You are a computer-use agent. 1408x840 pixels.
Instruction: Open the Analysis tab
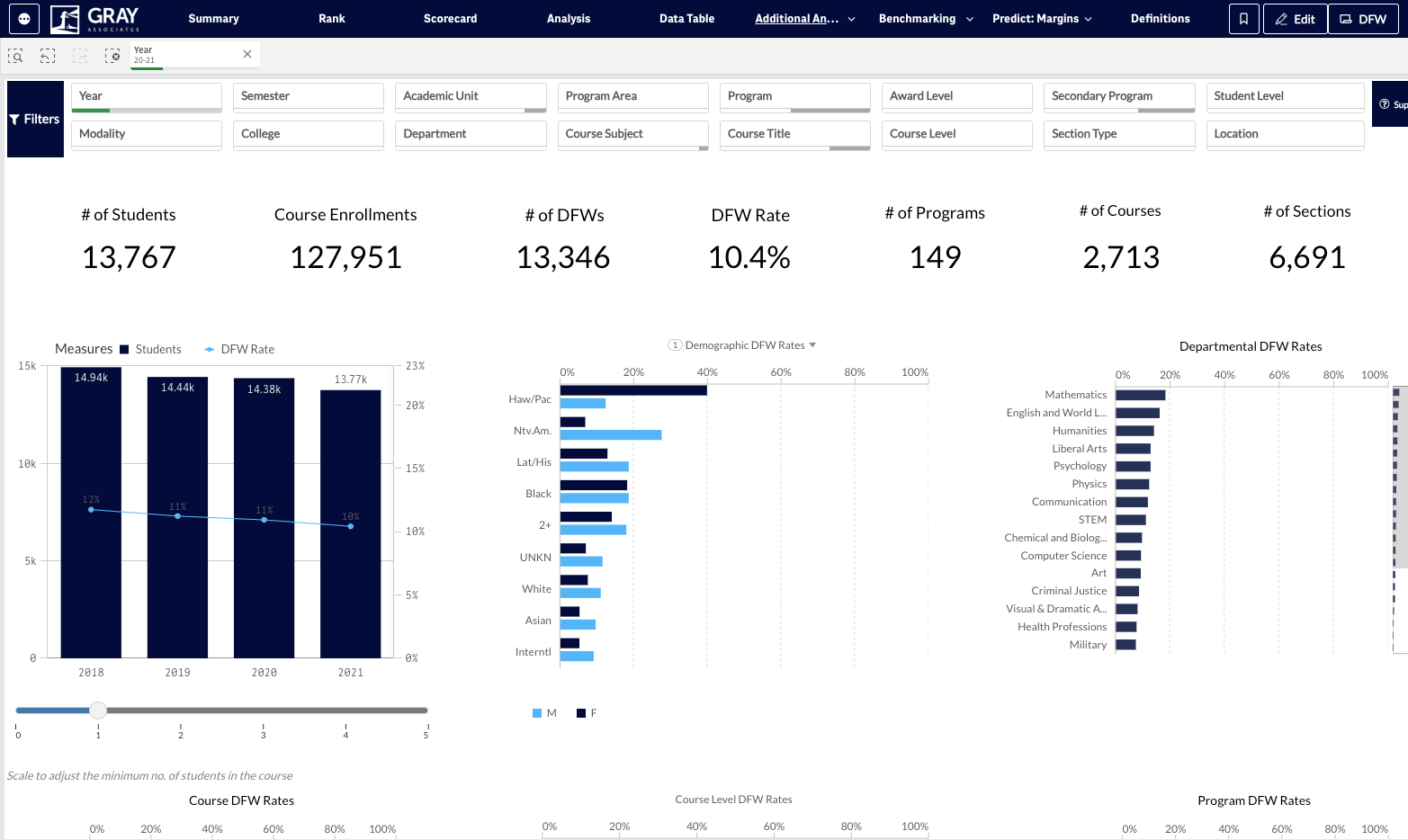[x=569, y=19]
